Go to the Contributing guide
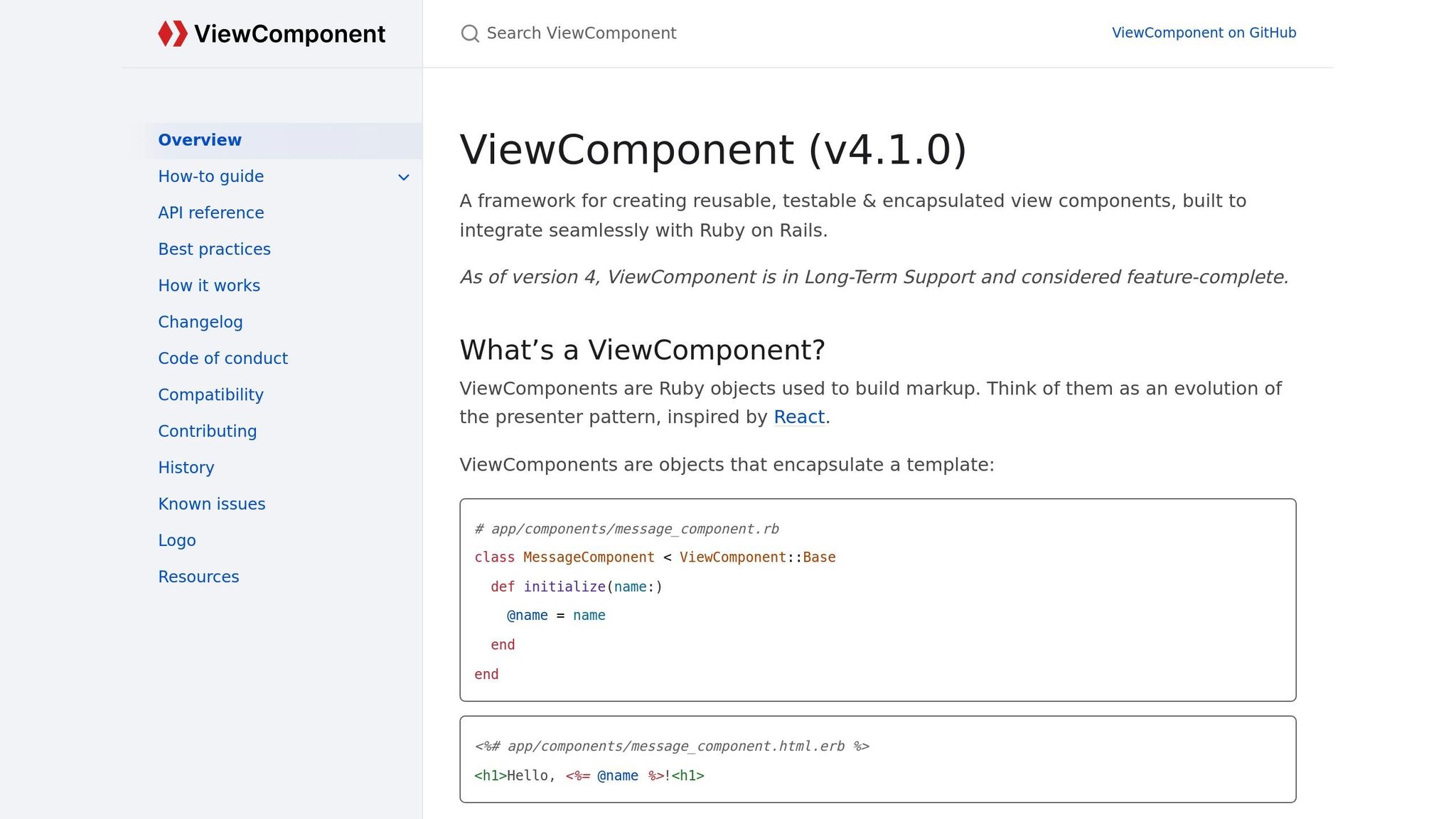The image size is (1456, 819). click(x=207, y=431)
